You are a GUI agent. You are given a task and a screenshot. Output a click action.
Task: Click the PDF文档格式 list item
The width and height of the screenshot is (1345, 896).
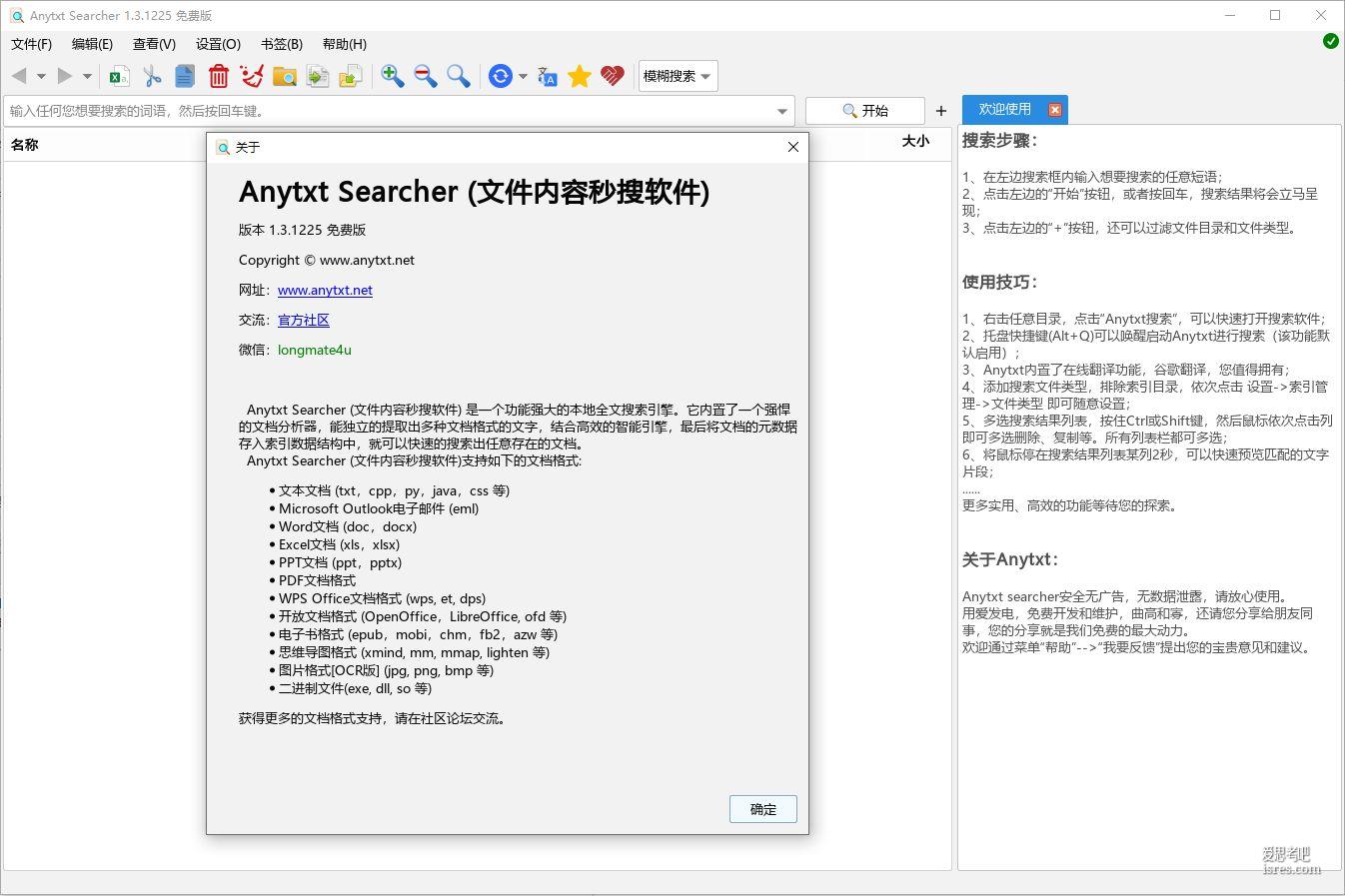(317, 580)
